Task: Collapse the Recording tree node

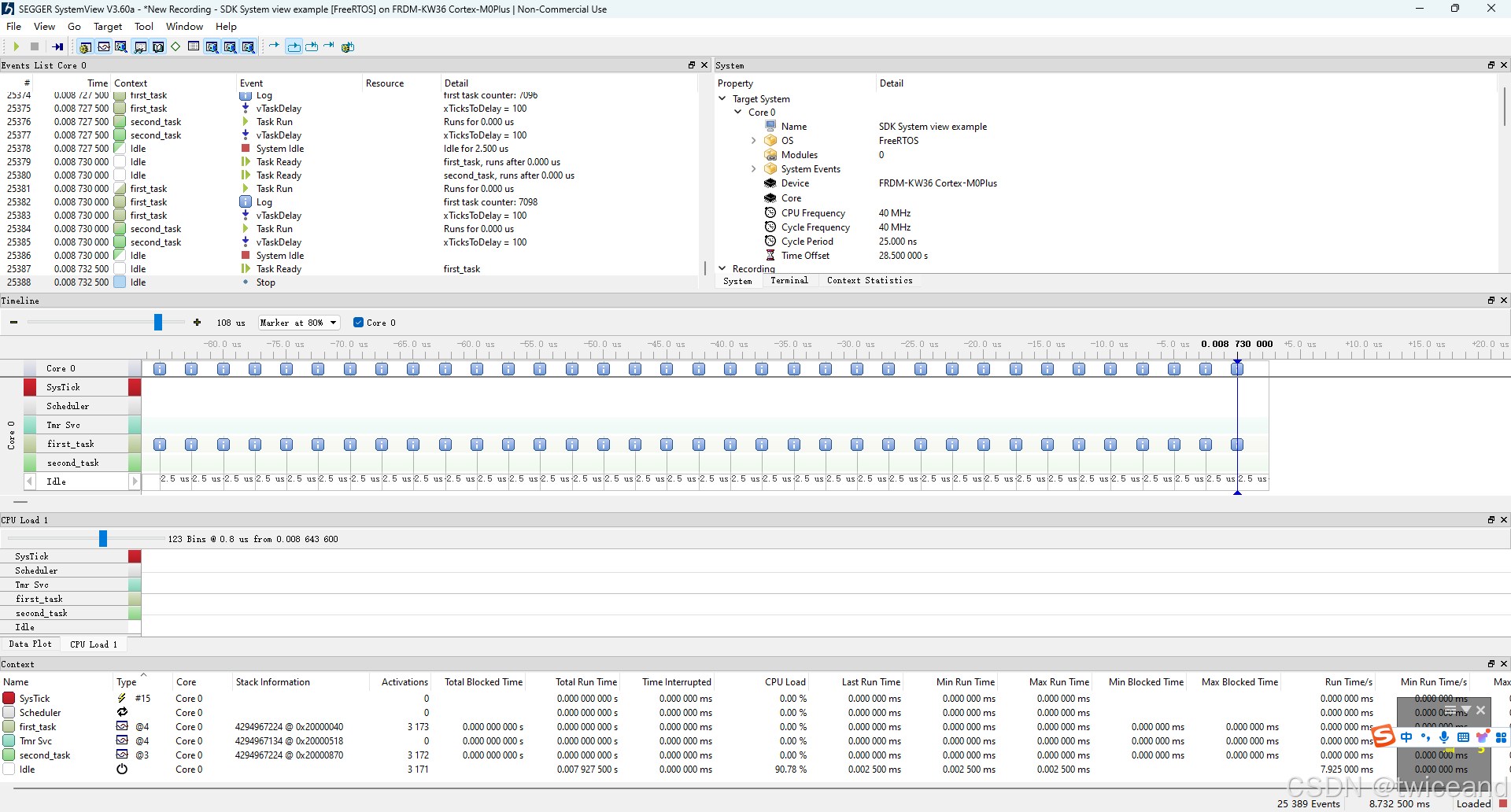Action: [722, 268]
